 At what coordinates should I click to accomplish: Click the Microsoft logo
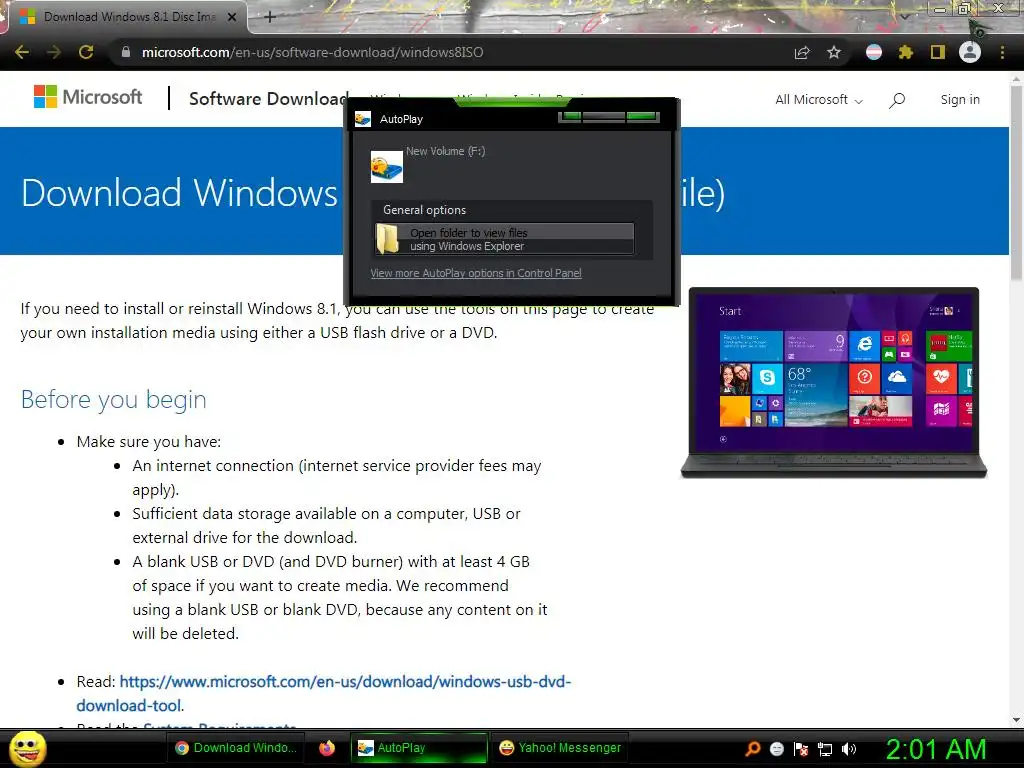88,97
